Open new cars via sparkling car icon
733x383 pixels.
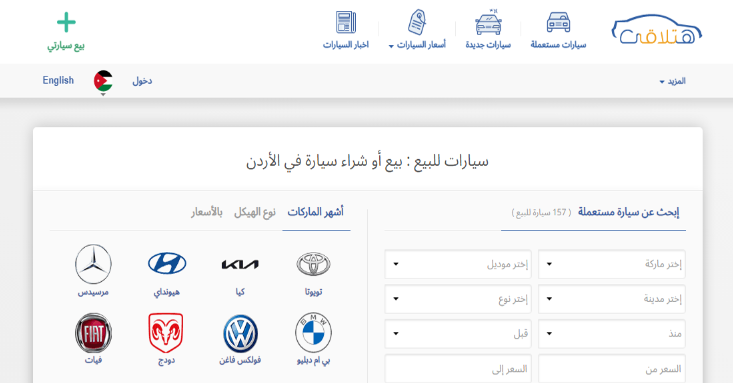488,22
